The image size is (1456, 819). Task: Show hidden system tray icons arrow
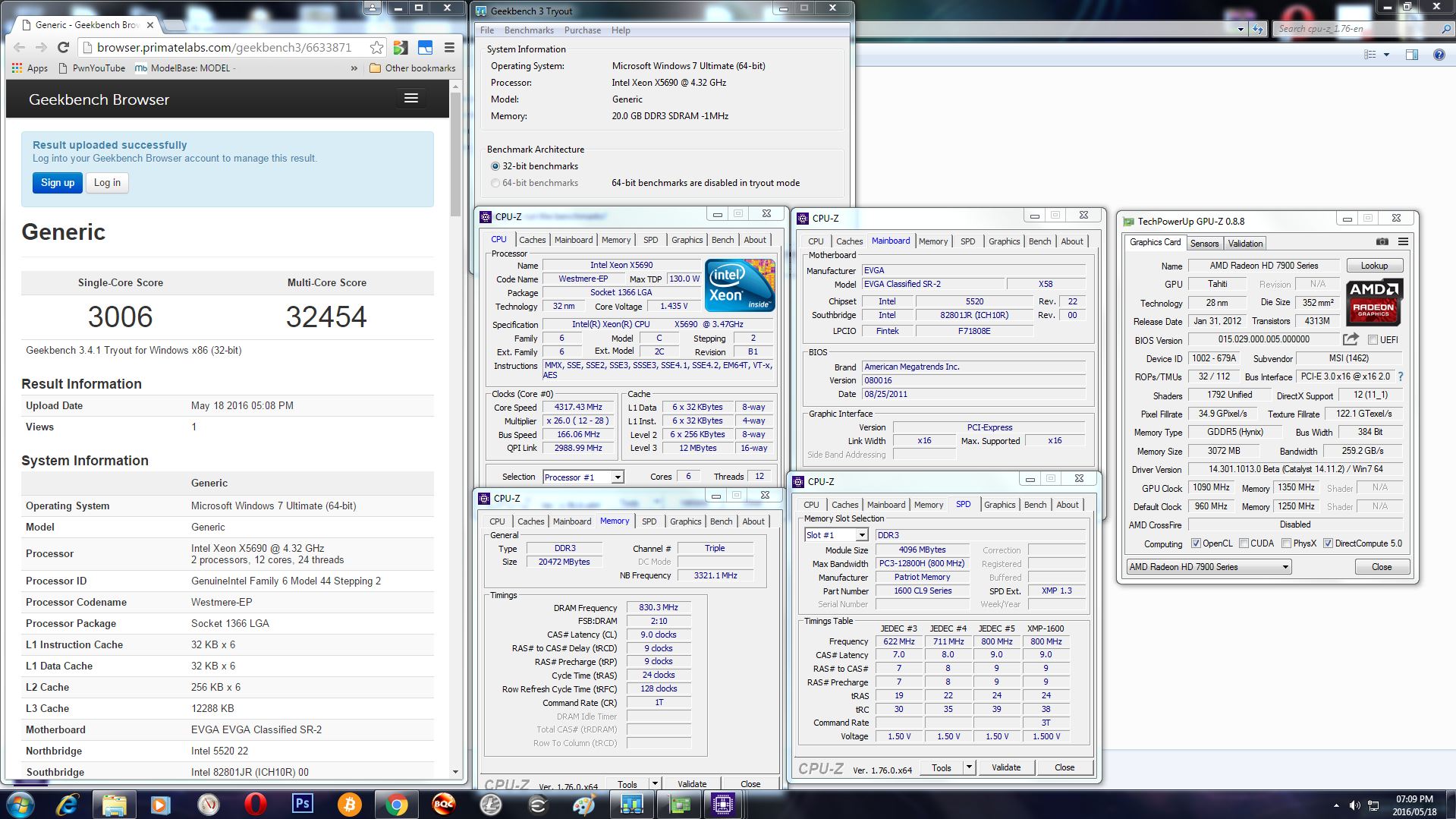click(x=1336, y=805)
